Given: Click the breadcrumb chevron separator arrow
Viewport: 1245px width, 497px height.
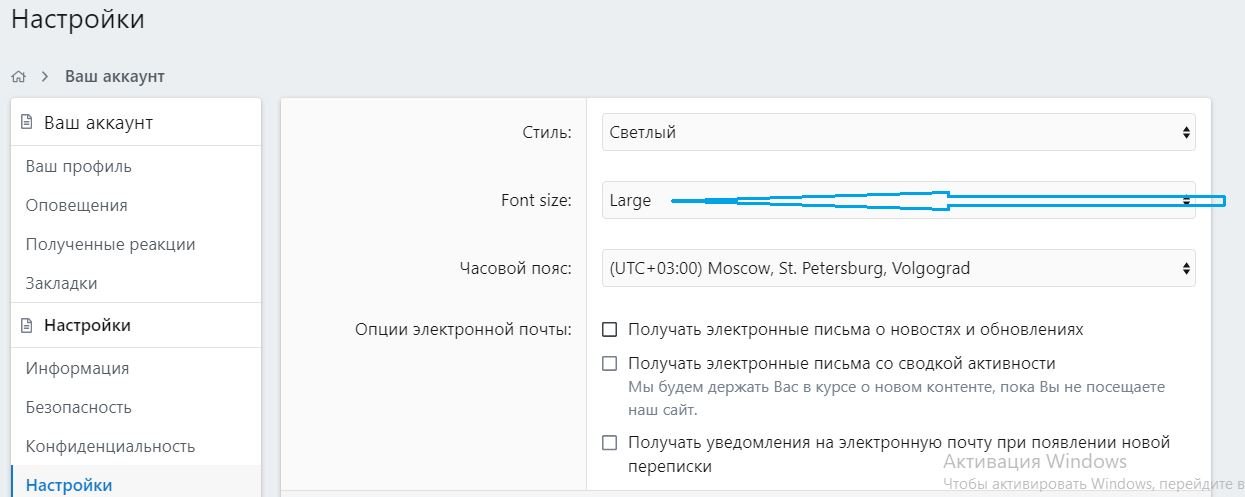Looking at the screenshot, I should [45, 77].
